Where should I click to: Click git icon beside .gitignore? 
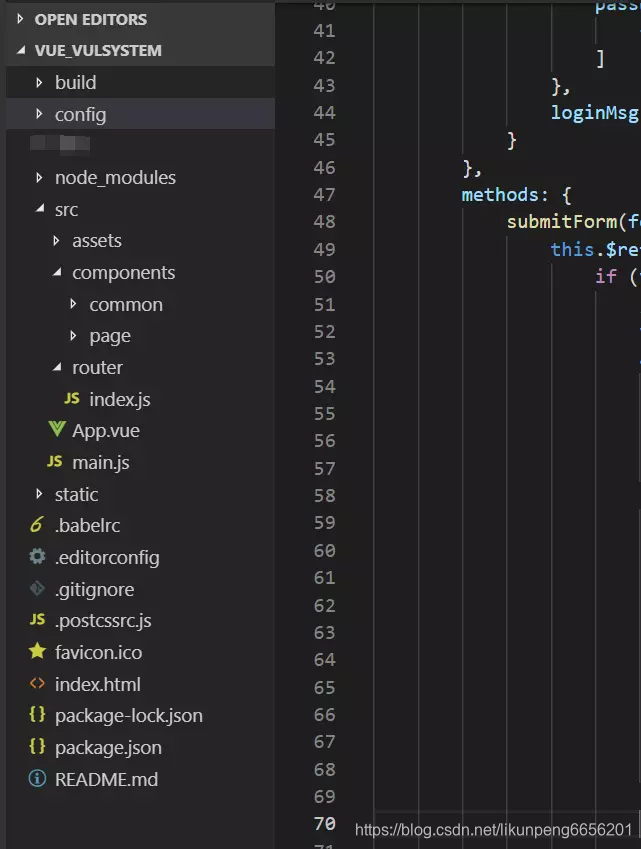point(37,588)
